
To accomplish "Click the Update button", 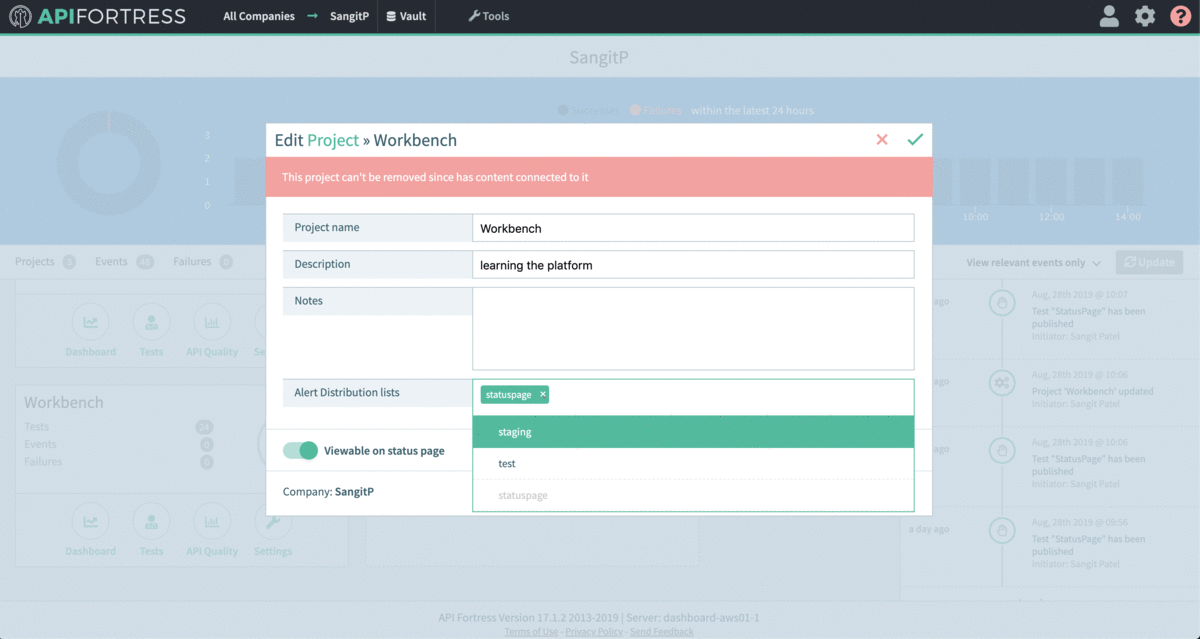I will pyautogui.click(x=1148, y=262).
